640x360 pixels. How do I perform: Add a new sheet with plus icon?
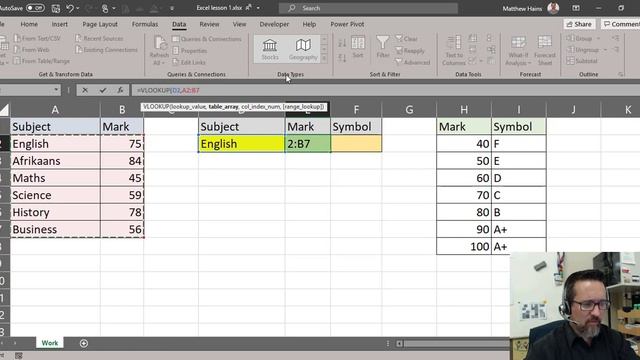(84, 343)
